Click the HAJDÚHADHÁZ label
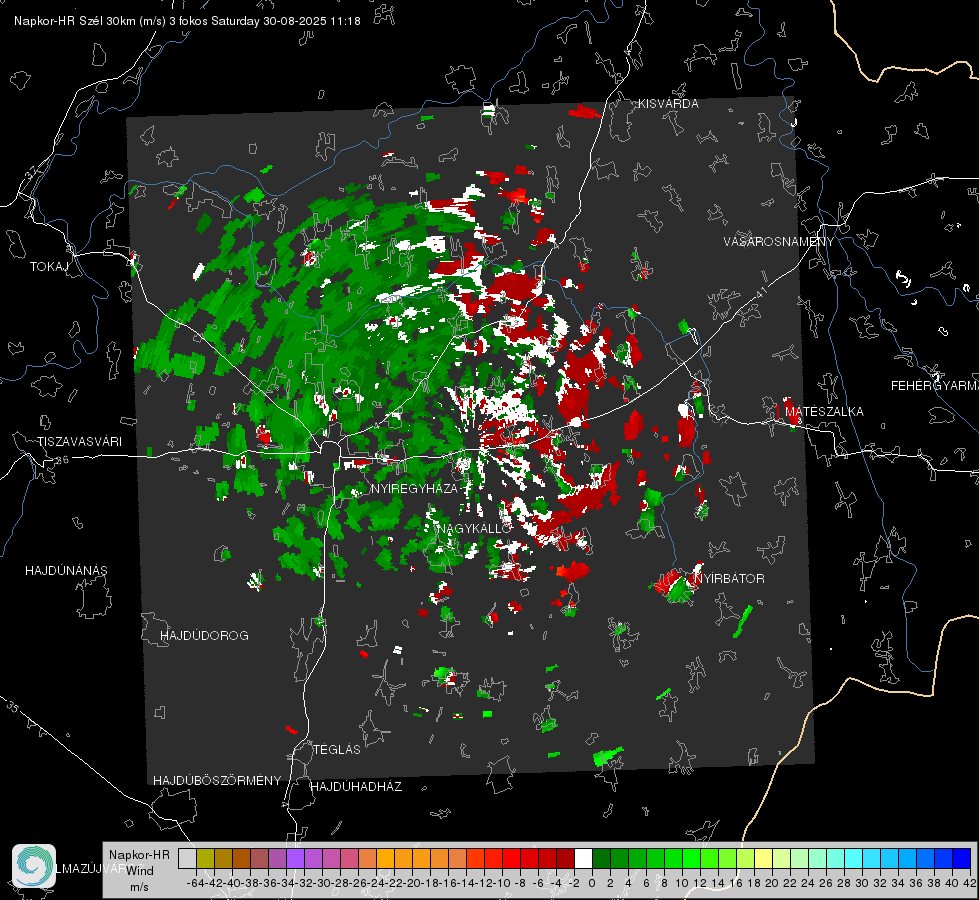 pos(356,787)
